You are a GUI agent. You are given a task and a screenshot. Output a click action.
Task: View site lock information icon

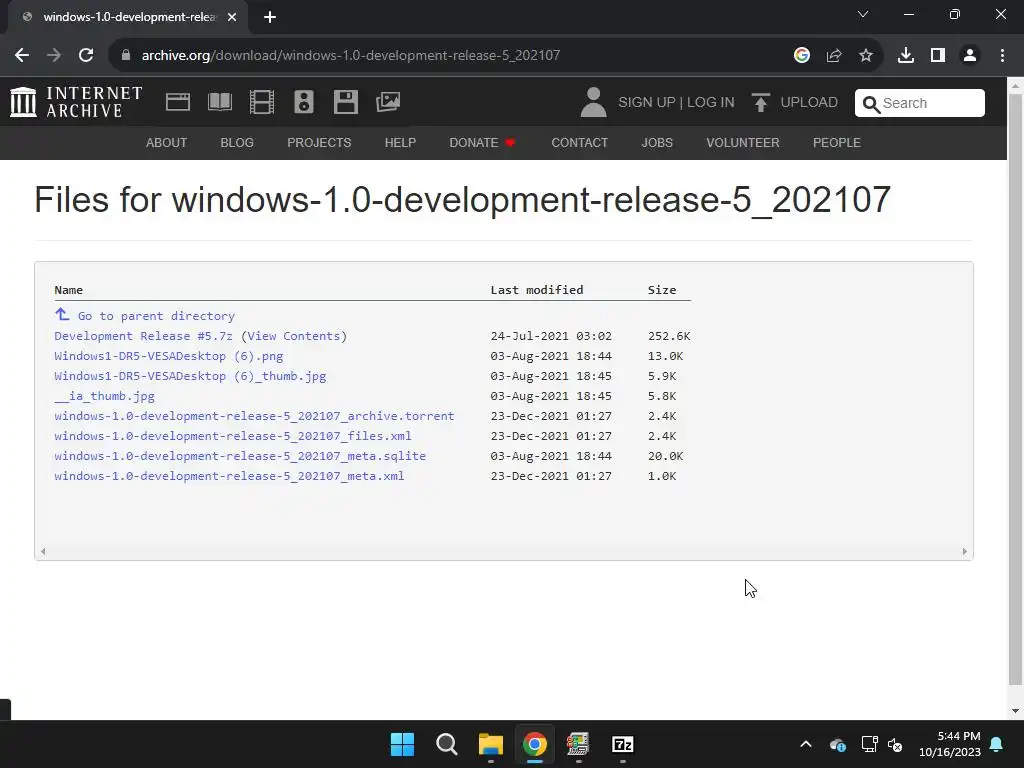(126, 56)
